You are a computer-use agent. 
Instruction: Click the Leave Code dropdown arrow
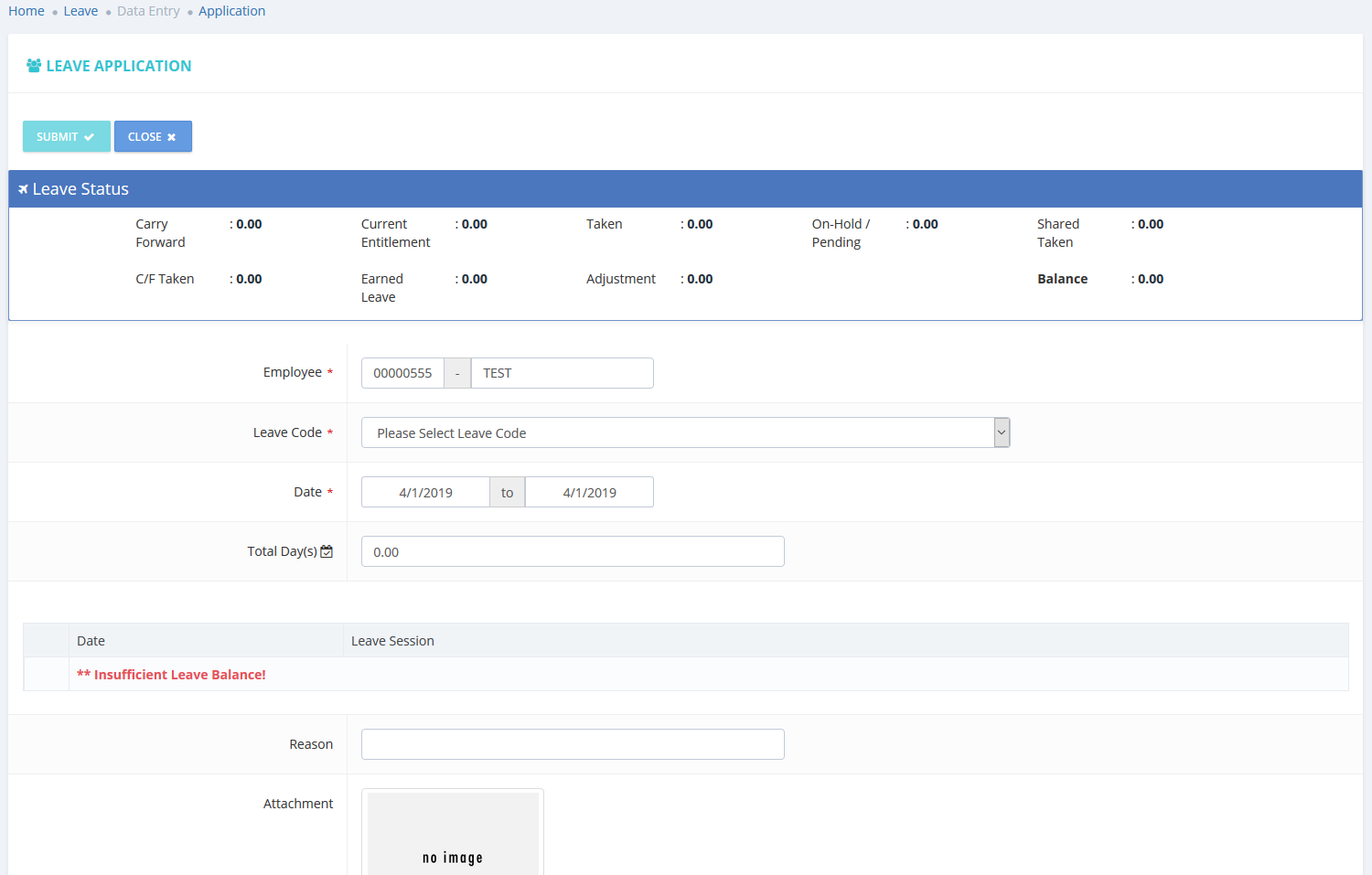tap(1002, 432)
